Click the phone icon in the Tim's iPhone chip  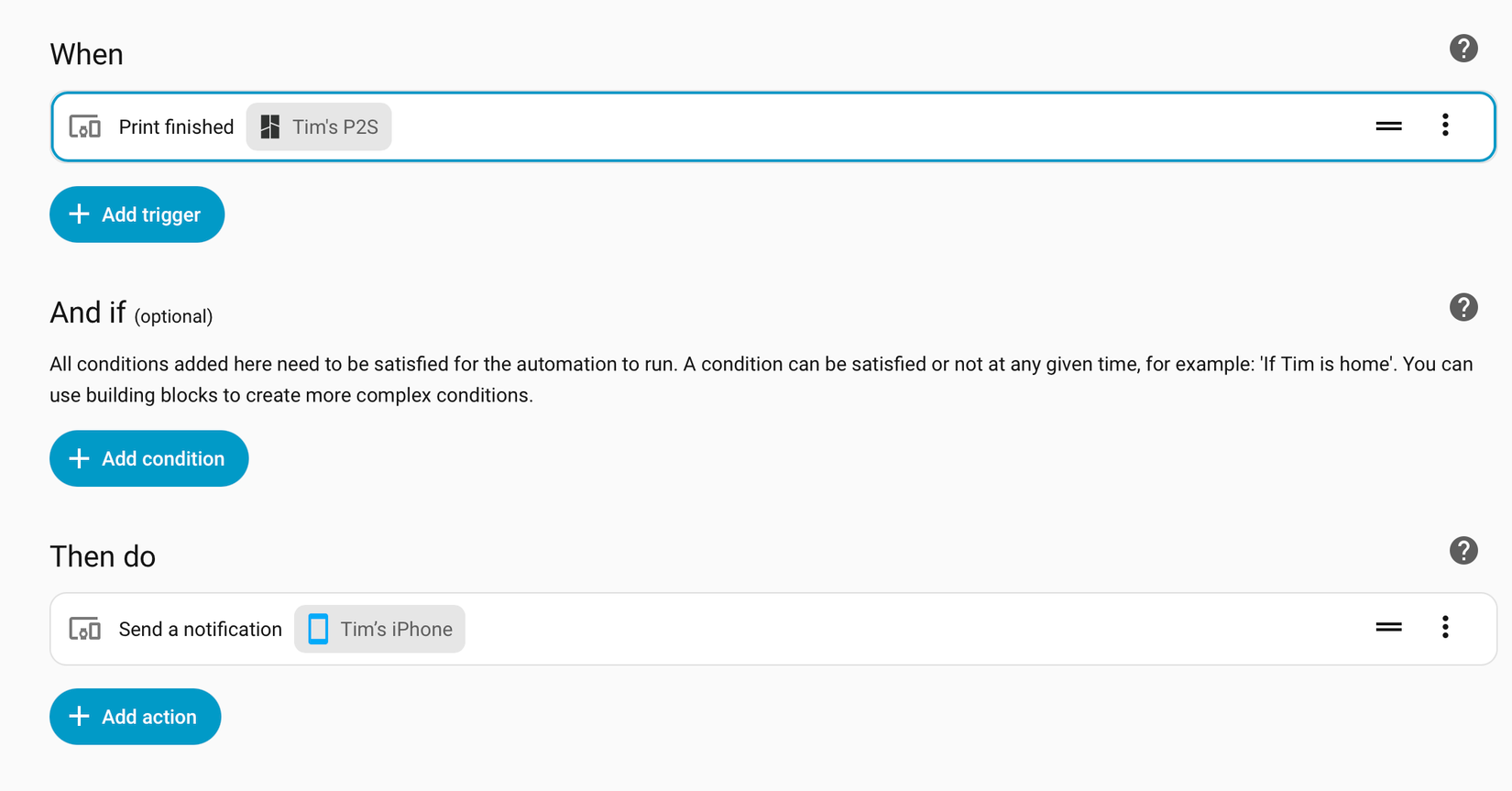pos(317,629)
